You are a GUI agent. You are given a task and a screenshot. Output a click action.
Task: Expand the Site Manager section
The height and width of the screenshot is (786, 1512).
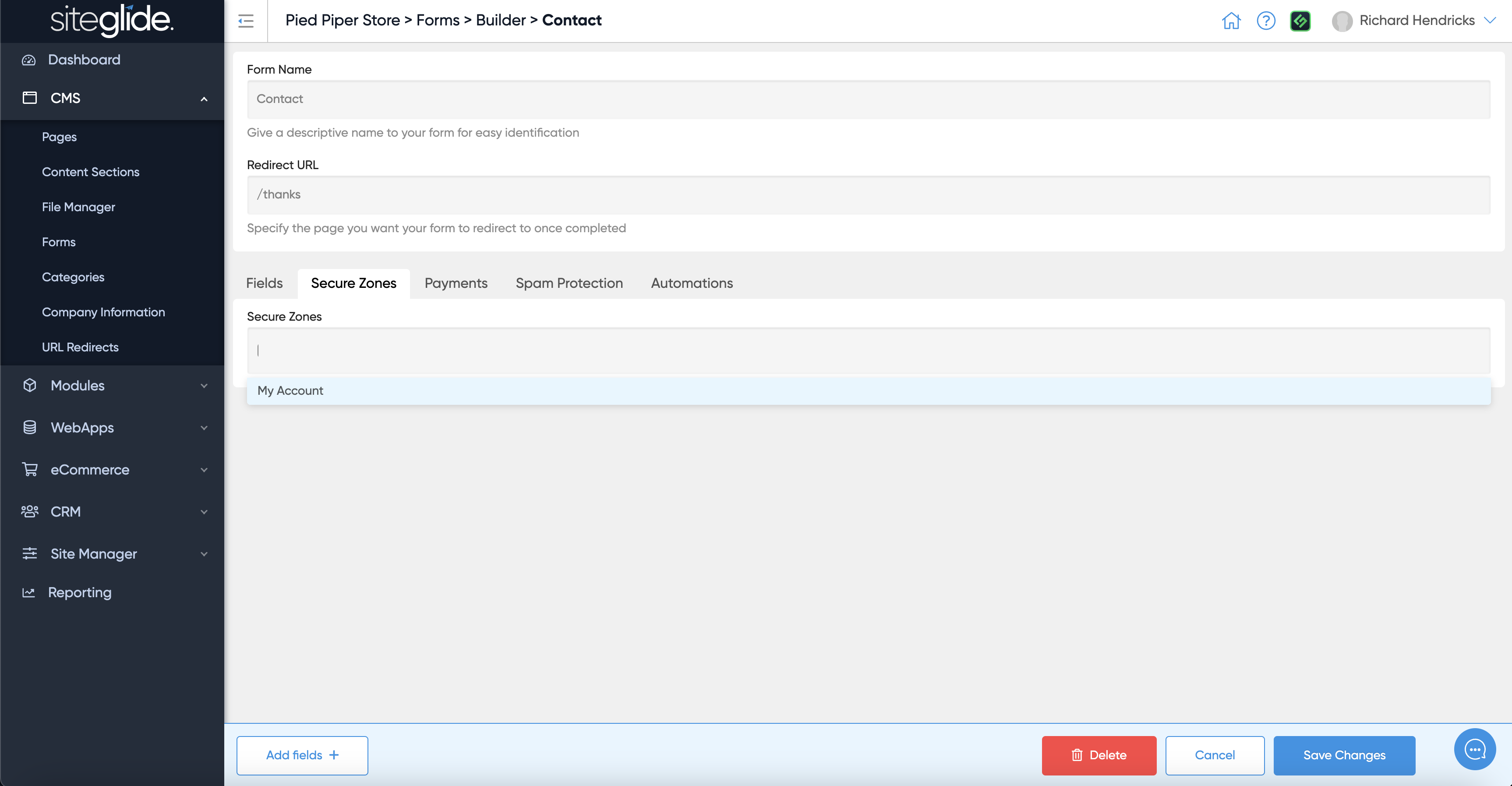tap(204, 554)
